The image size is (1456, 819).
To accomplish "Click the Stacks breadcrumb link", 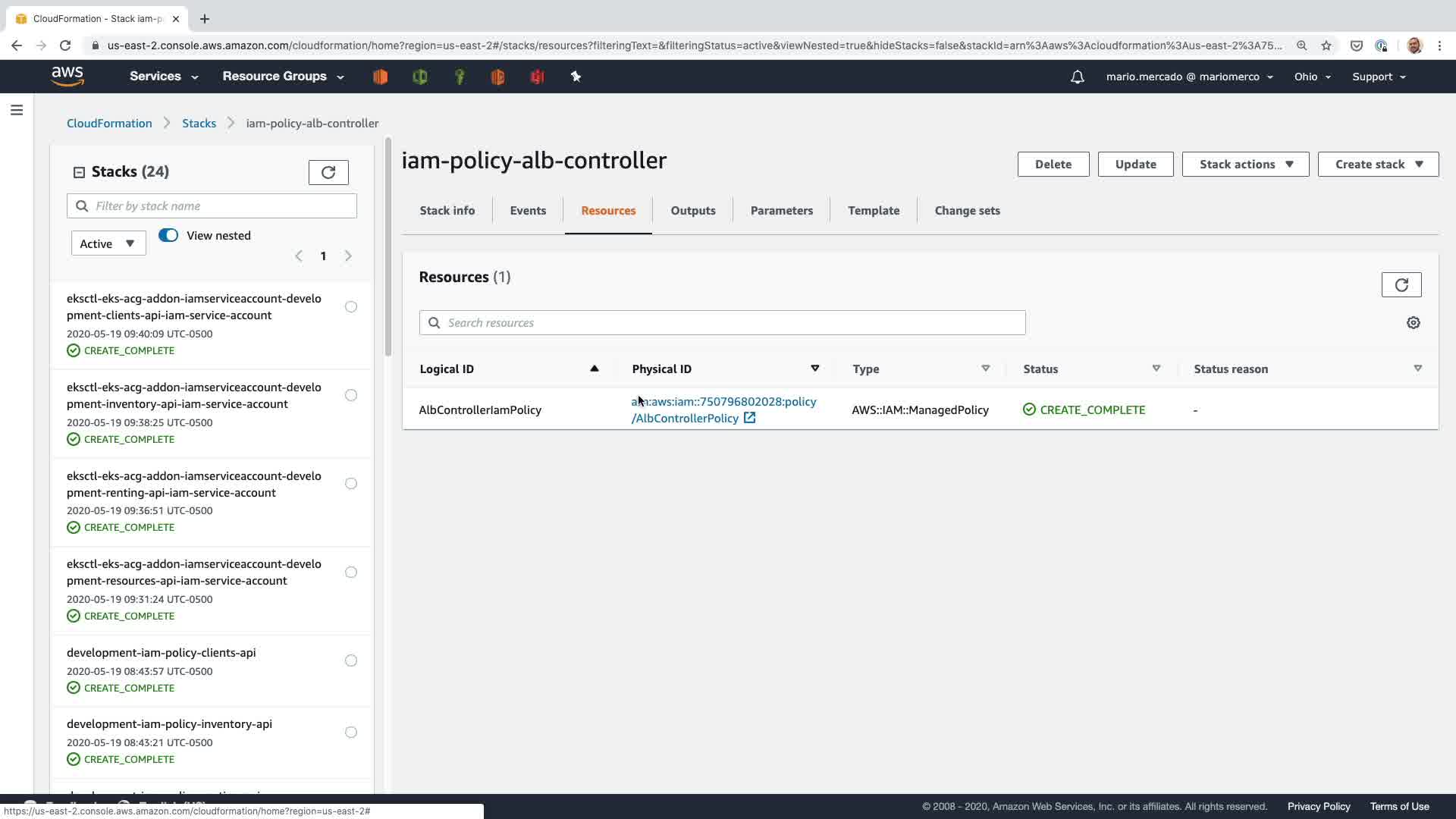I will [199, 123].
